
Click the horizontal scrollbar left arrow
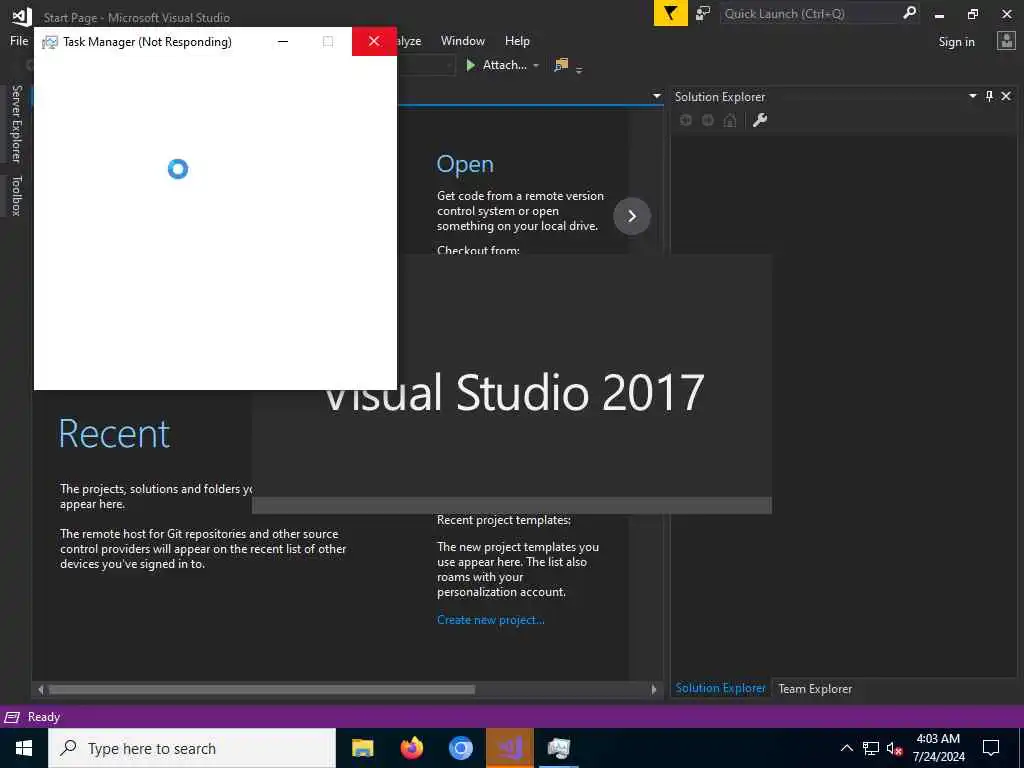(x=40, y=690)
